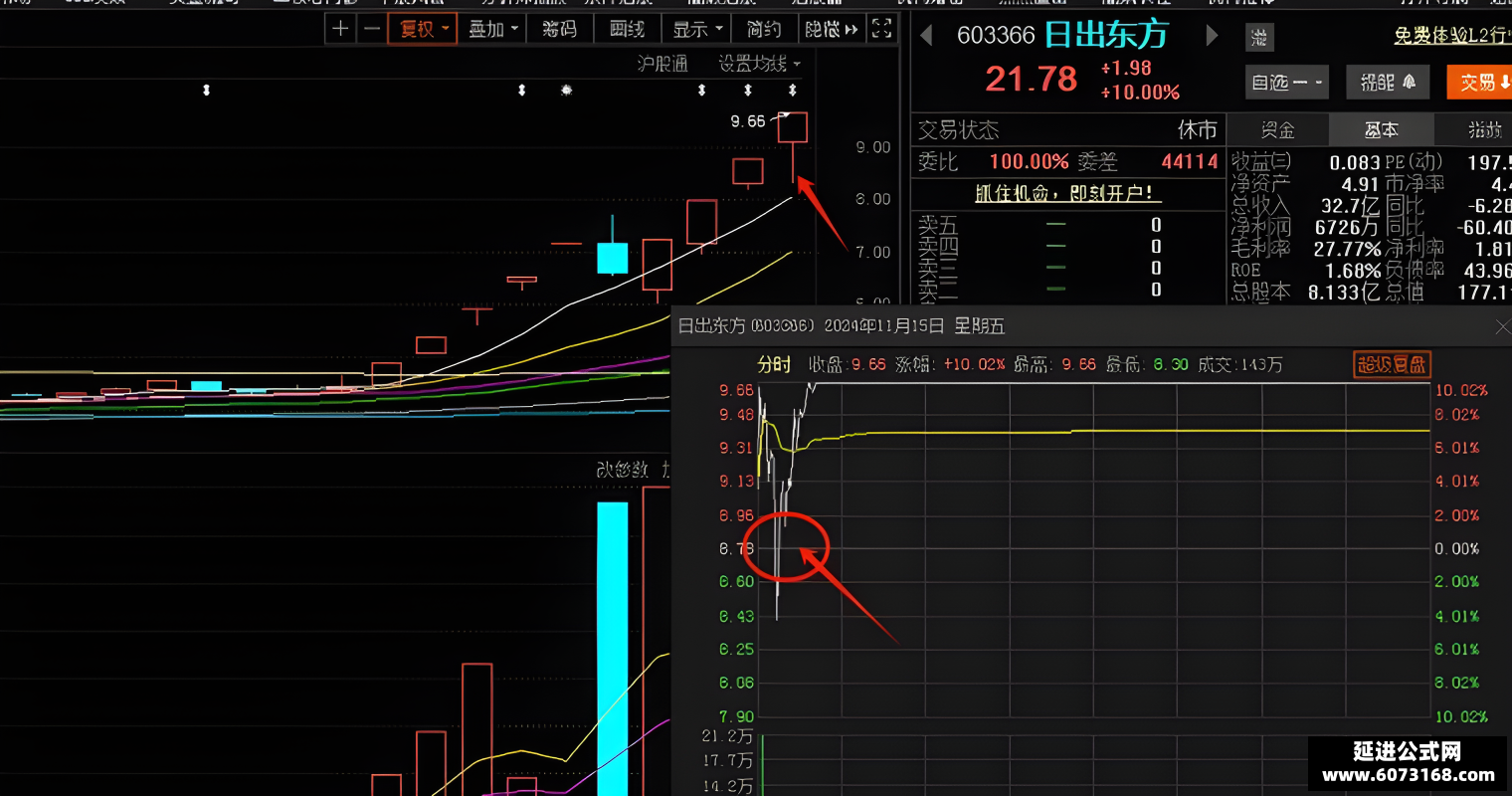Image resolution: width=1512 pixels, height=796 pixels.
Task: Click the 超级复盘 button in popup
Action: (x=1392, y=364)
